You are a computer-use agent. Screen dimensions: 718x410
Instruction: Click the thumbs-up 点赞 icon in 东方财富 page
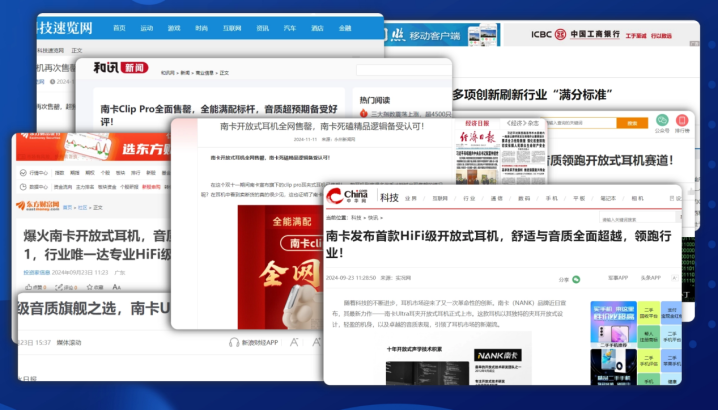click(29, 287)
